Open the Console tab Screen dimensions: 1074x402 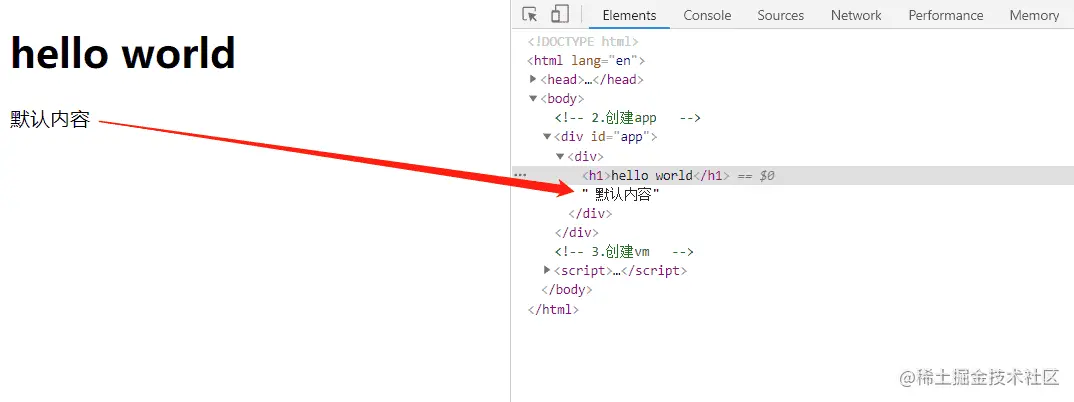[x=707, y=15]
